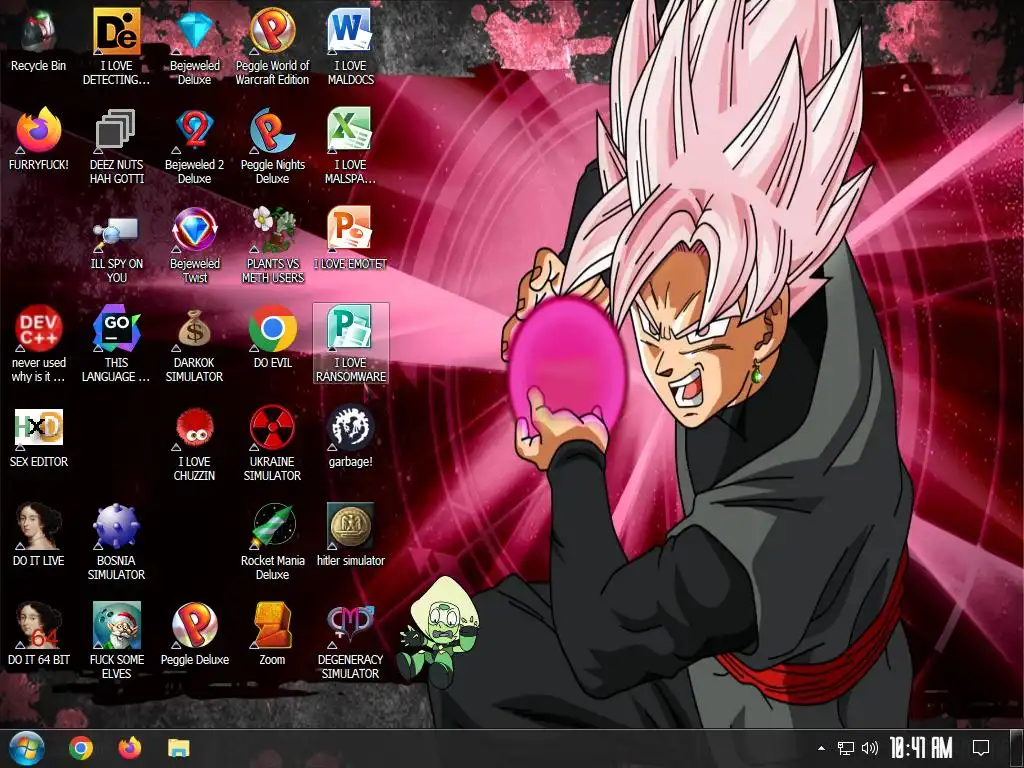The width and height of the screenshot is (1024, 768).
Task: Show hidden tray icons arrow
Action: click(821, 748)
